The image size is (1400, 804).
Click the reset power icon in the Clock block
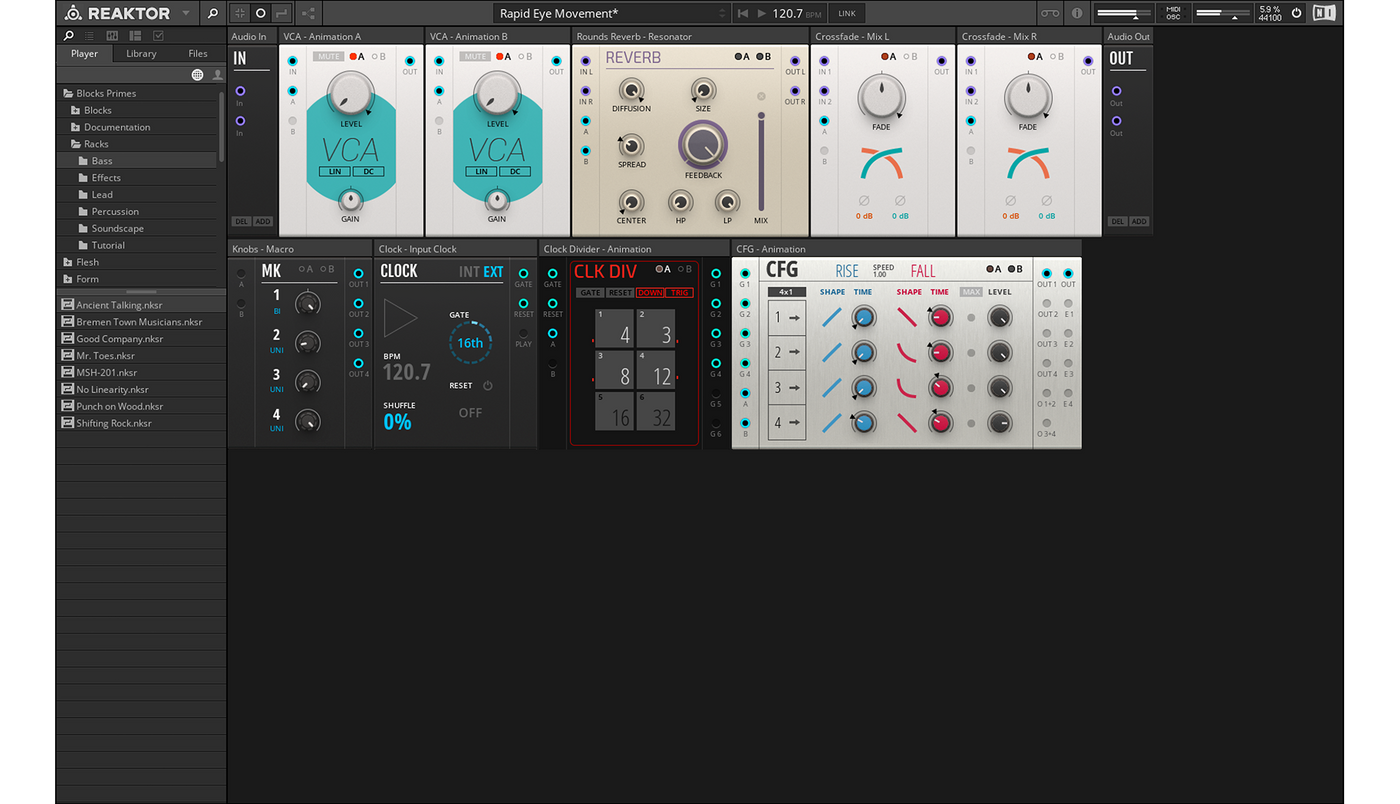click(x=488, y=385)
